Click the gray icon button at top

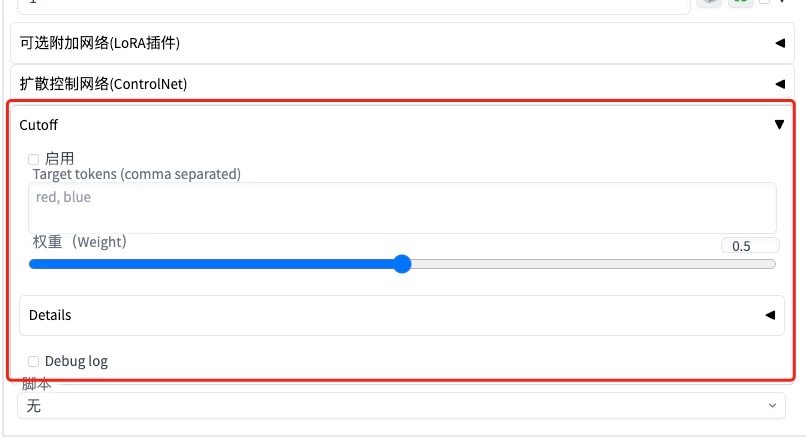tap(708, 3)
